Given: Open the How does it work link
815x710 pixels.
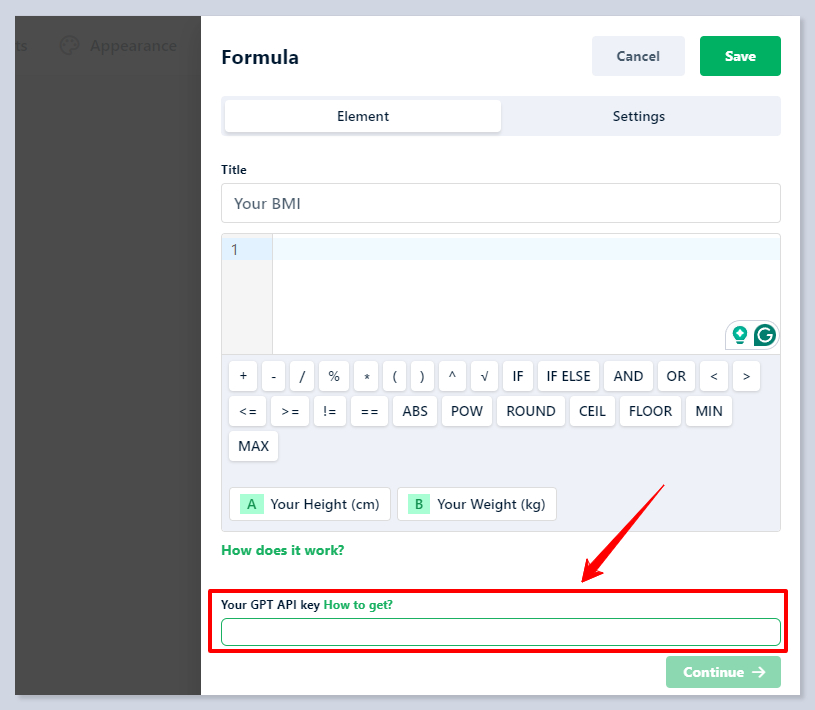Looking at the screenshot, I should pos(283,550).
